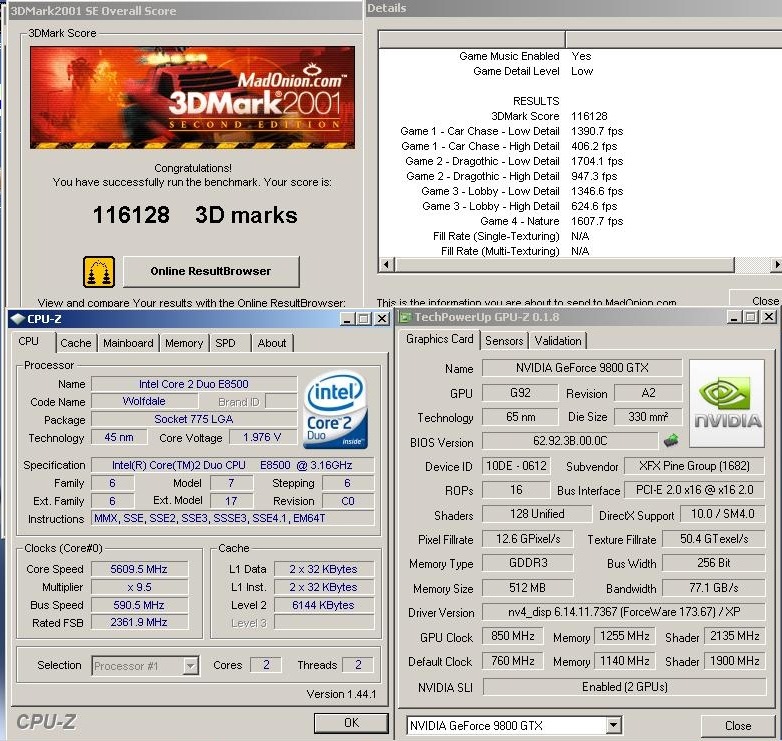
Task: Click the Game Detail Level row
Action: (533, 71)
